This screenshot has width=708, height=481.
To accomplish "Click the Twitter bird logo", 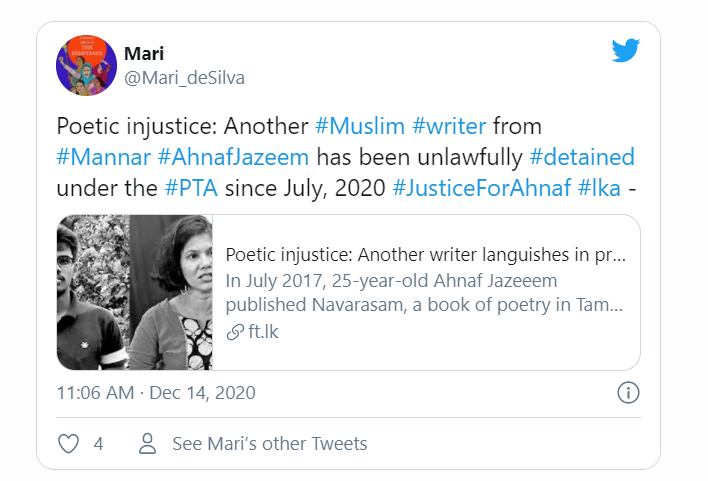I will point(626,51).
